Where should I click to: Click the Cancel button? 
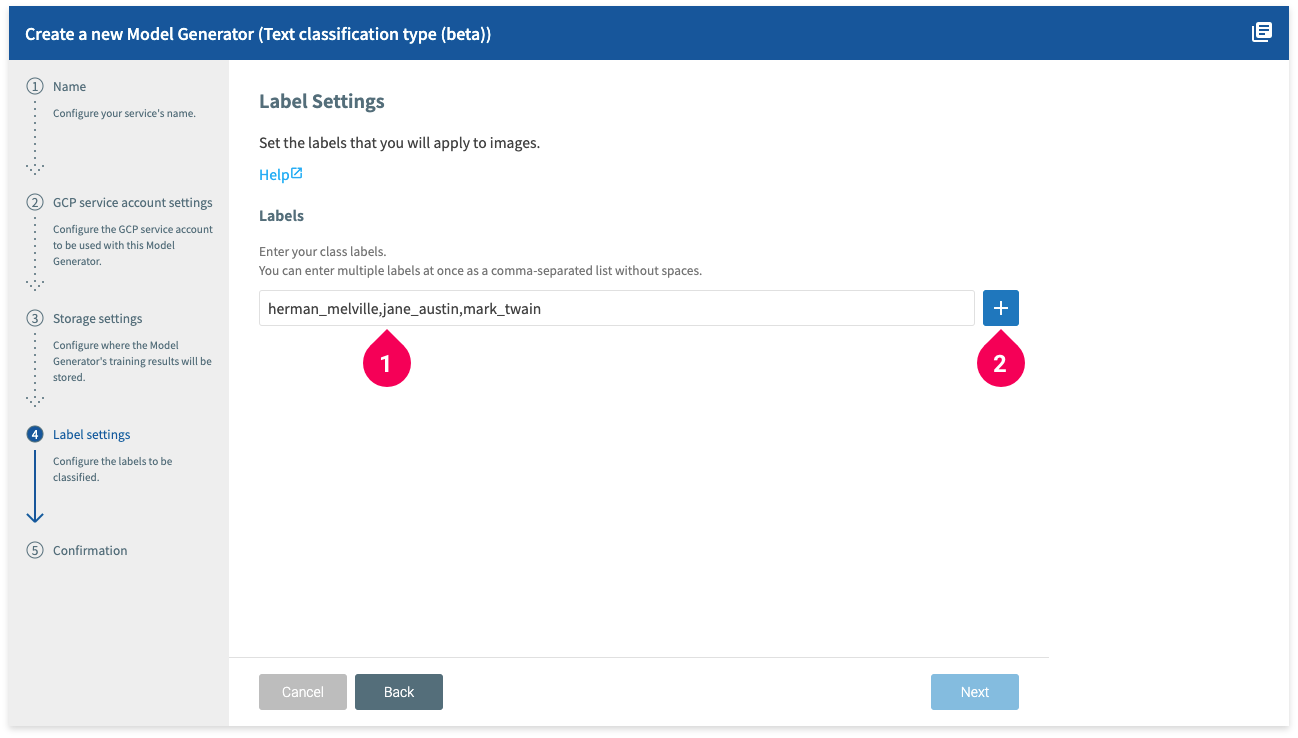[x=303, y=692]
